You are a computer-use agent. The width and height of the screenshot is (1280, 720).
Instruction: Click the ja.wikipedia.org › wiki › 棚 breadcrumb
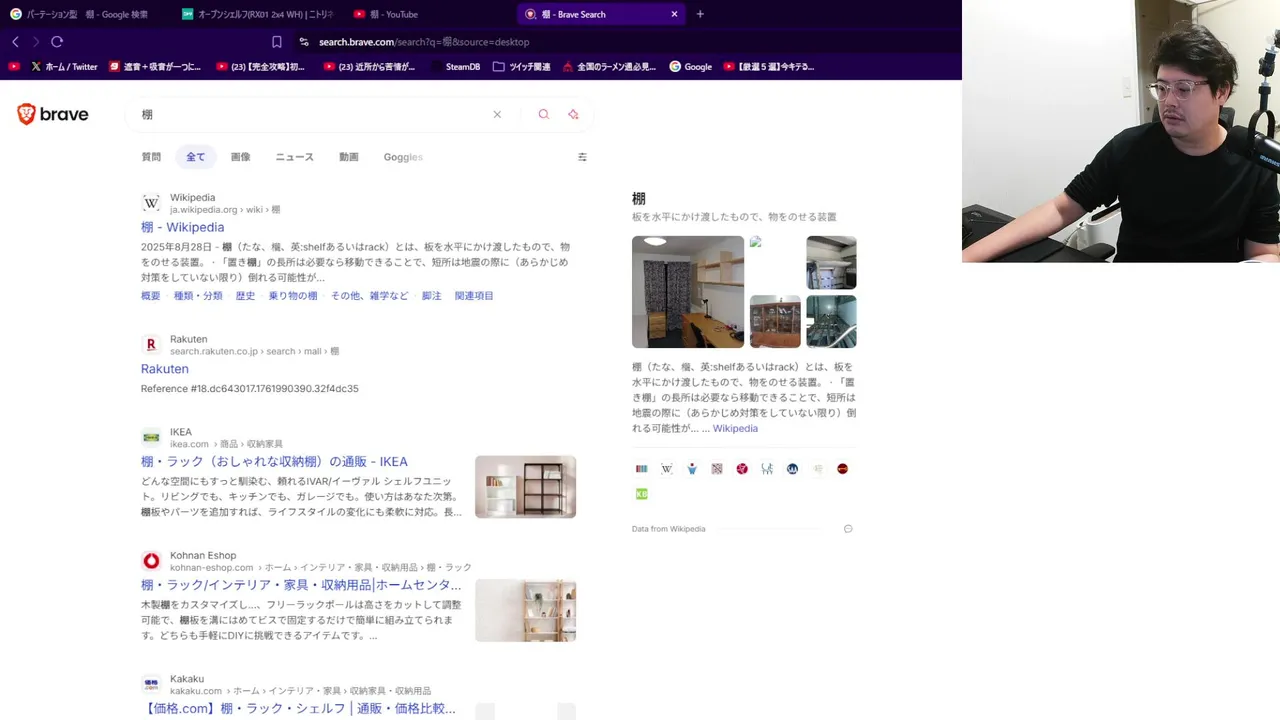[225, 210]
